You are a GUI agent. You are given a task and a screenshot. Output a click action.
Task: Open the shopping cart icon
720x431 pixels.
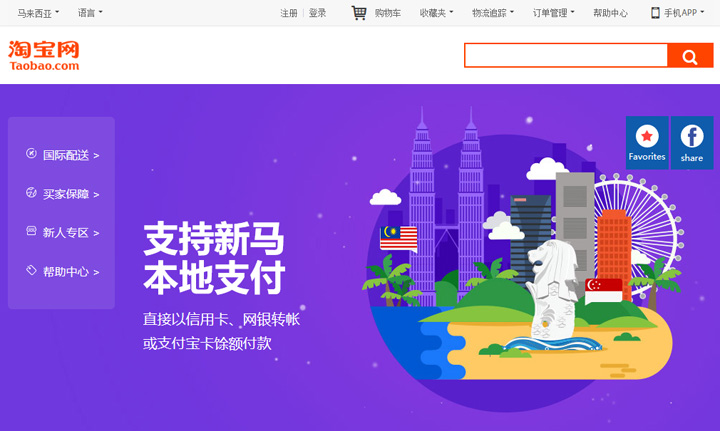click(x=359, y=13)
